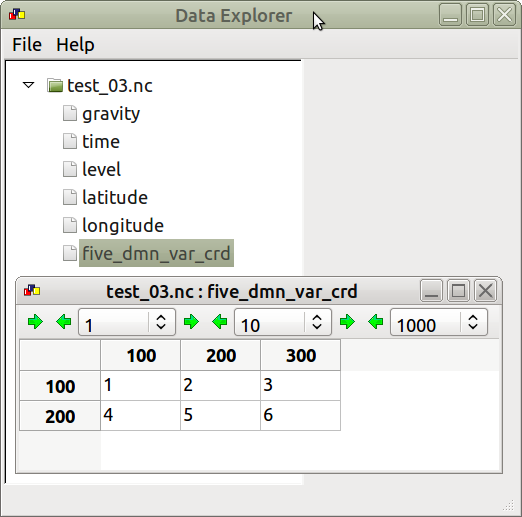
Task: Click the gravity variable file icon
Action: coord(70,113)
